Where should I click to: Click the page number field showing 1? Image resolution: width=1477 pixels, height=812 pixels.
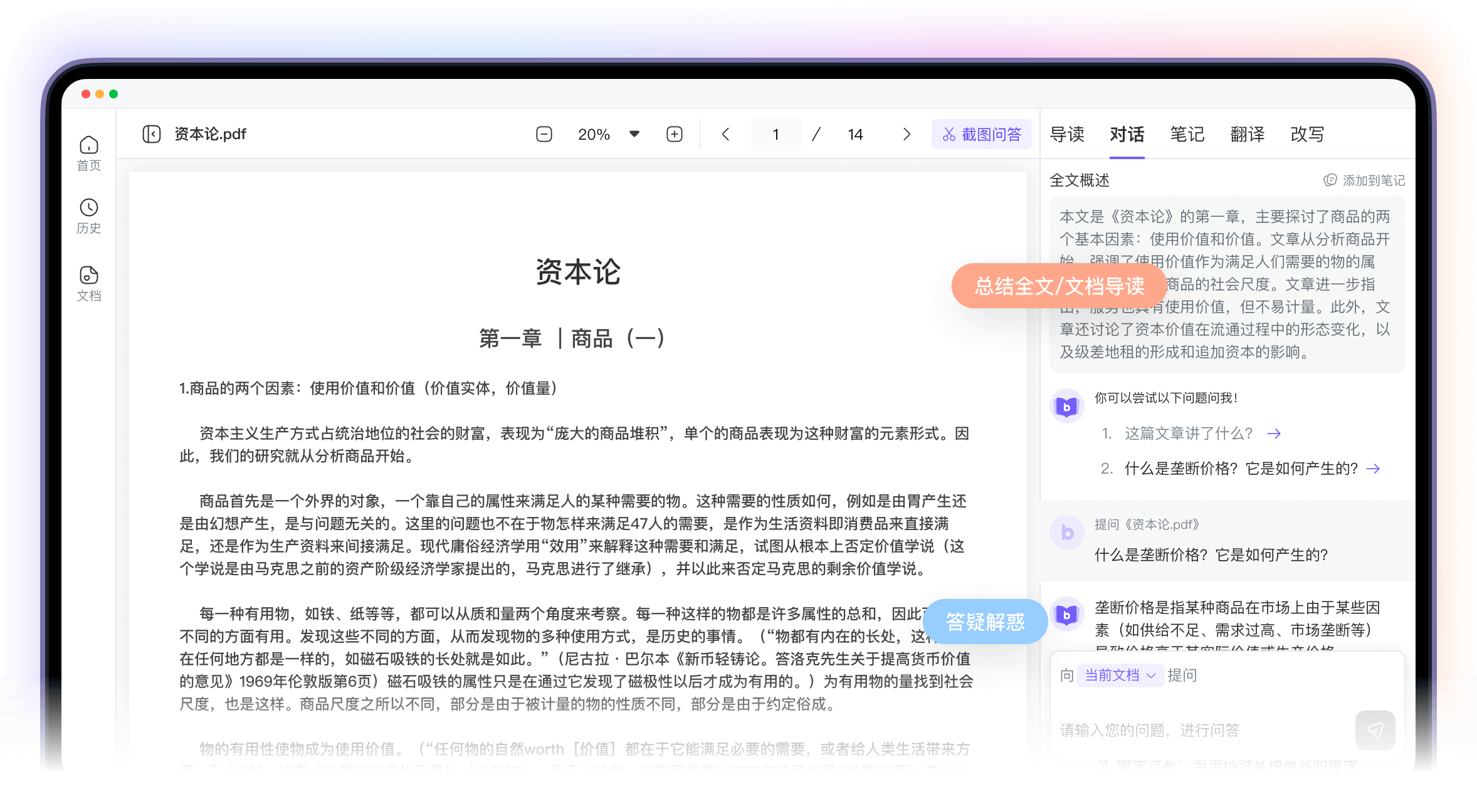775,133
